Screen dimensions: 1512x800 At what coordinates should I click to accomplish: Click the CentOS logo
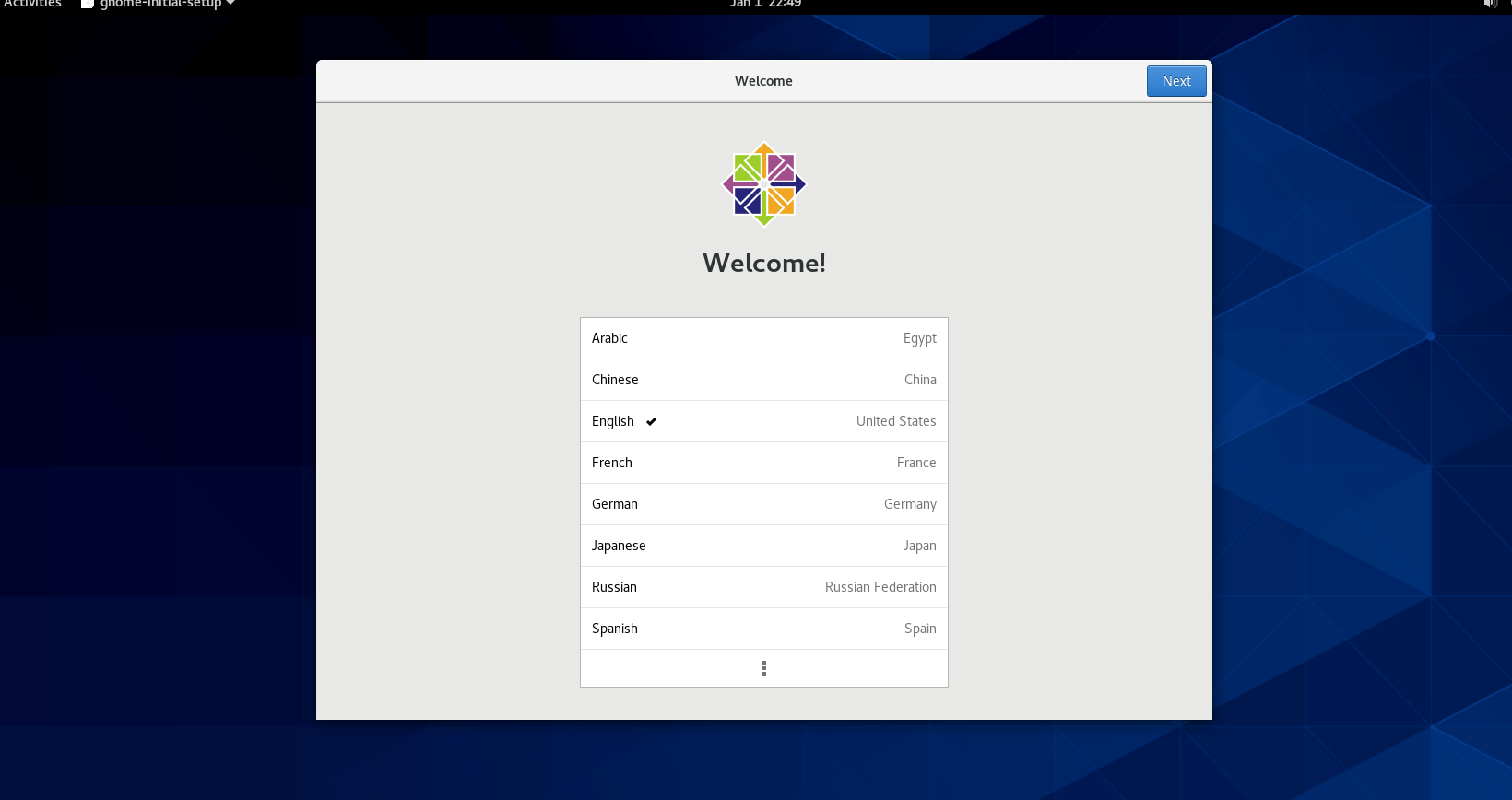[x=764, y=184]
